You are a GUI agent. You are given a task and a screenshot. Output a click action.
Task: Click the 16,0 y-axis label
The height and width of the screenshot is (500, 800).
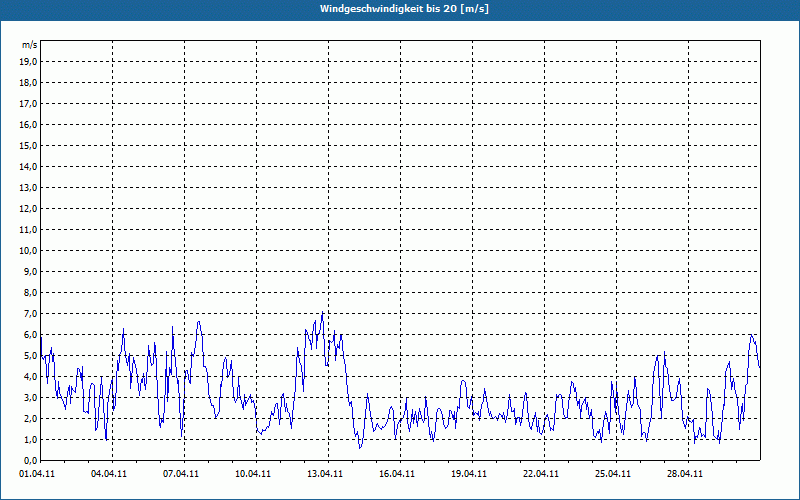[29, 124]
